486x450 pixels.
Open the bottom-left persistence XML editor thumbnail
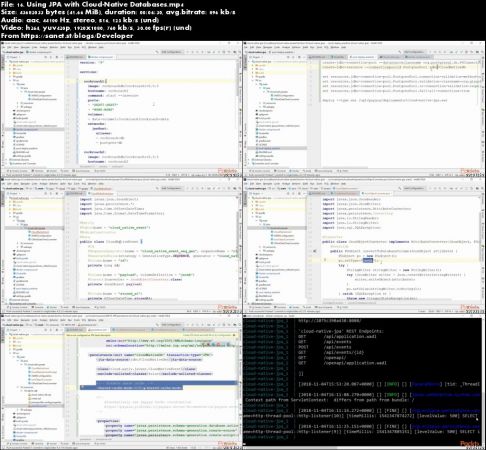click(x=121, y=382)
